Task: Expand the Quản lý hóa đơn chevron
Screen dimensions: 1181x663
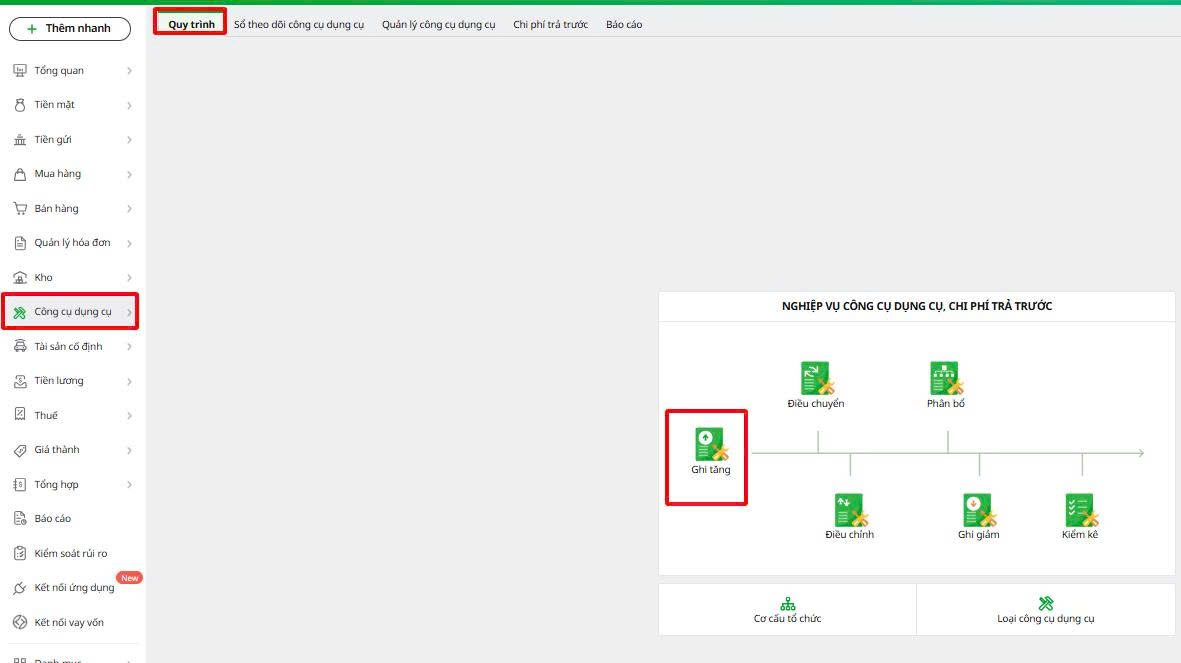Action: (130, 243)
